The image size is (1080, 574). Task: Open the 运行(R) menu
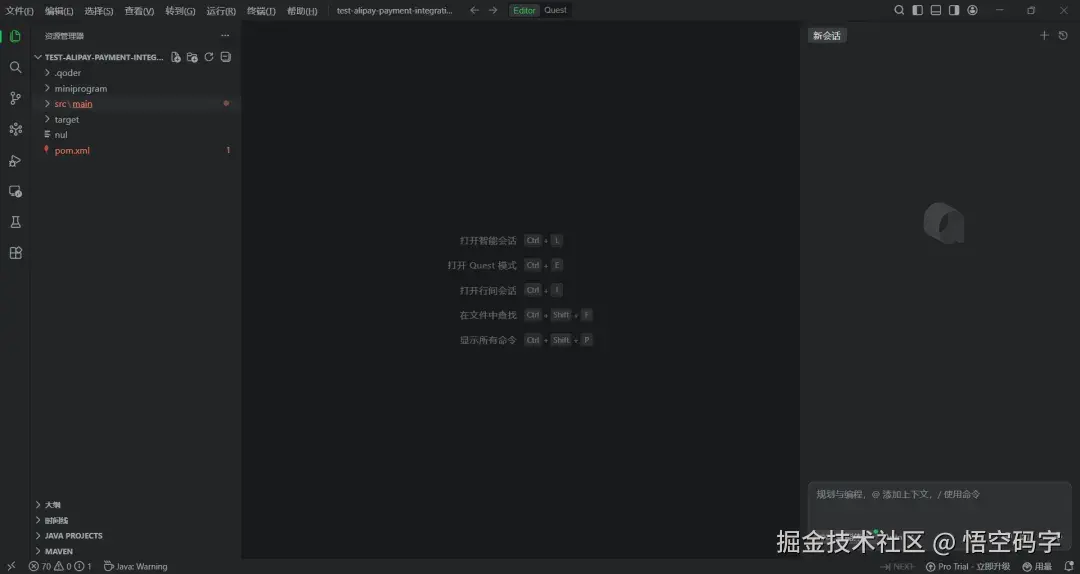click(x=221, y=11)
